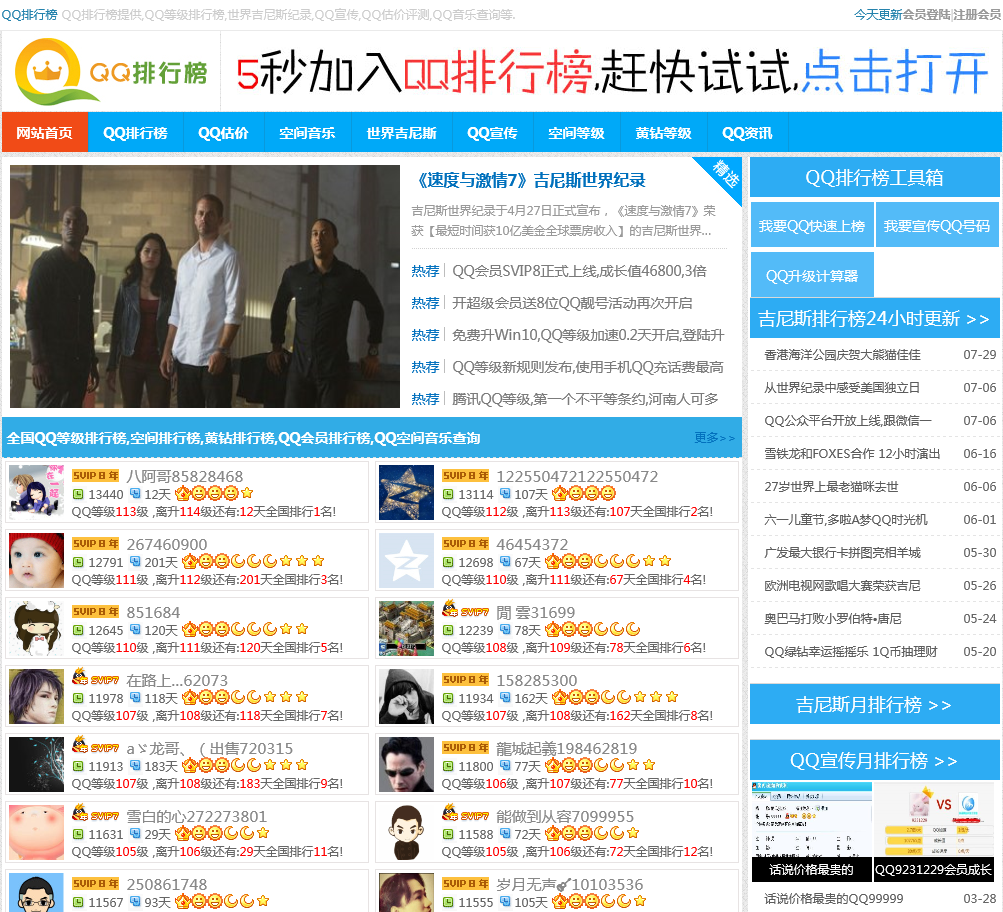Open 香港海洋公园庆贺大熊猫佳佳 article

[842, 354]
